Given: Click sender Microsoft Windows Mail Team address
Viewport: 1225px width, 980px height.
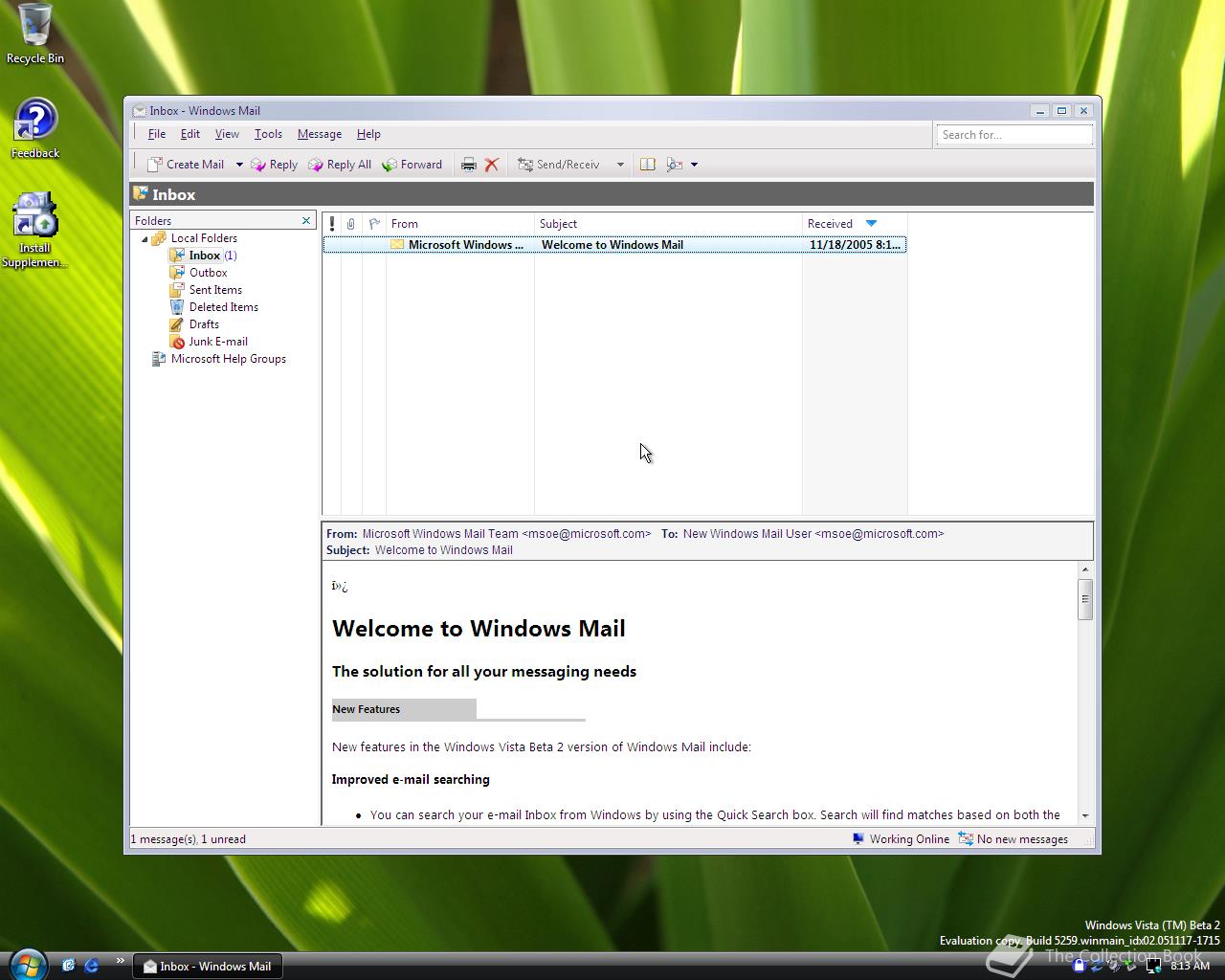Looking at the screenshot, I should pos(506,534).
